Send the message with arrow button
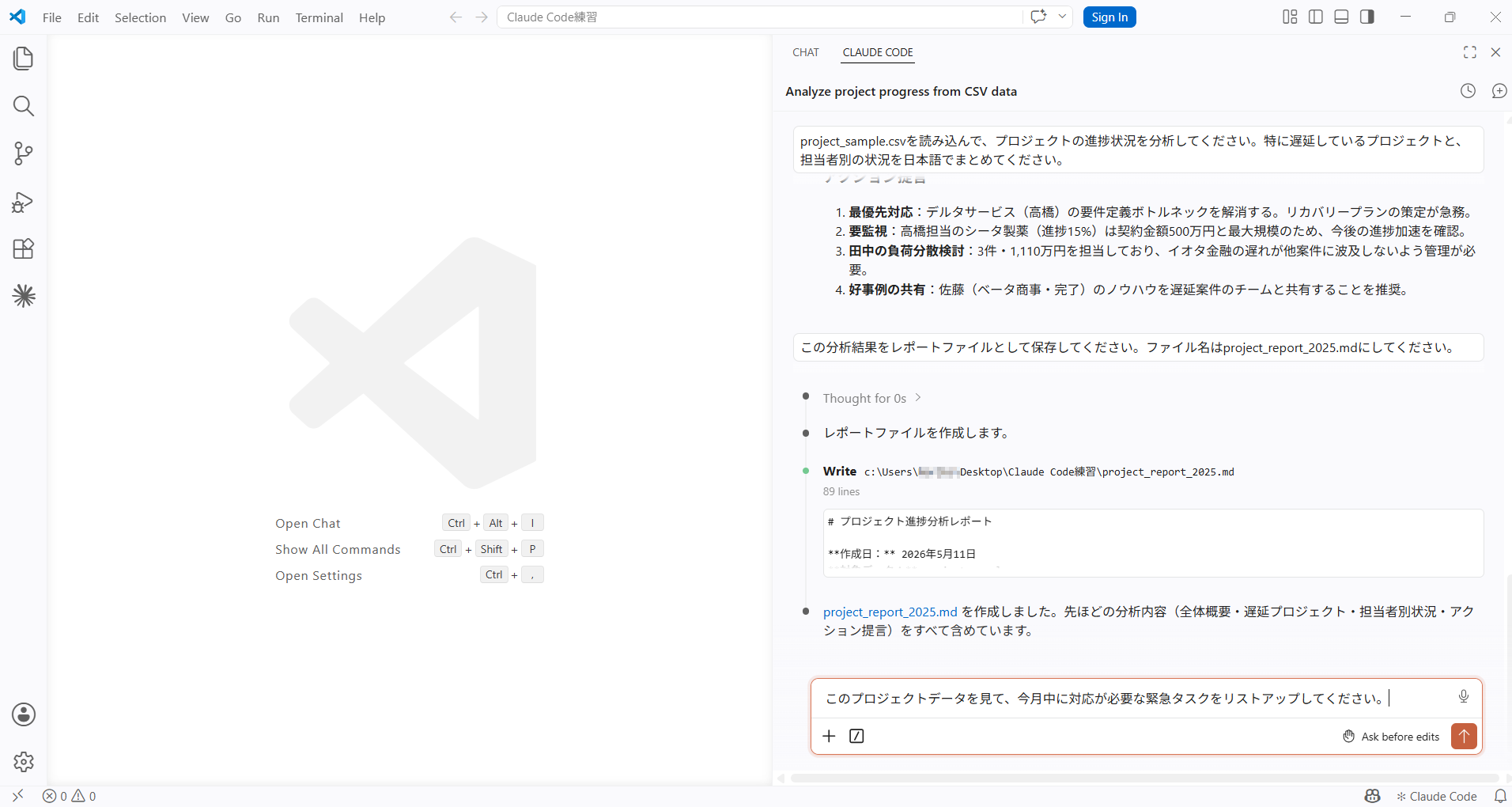Screen dimensions: 1512x807 [1464, 737]
